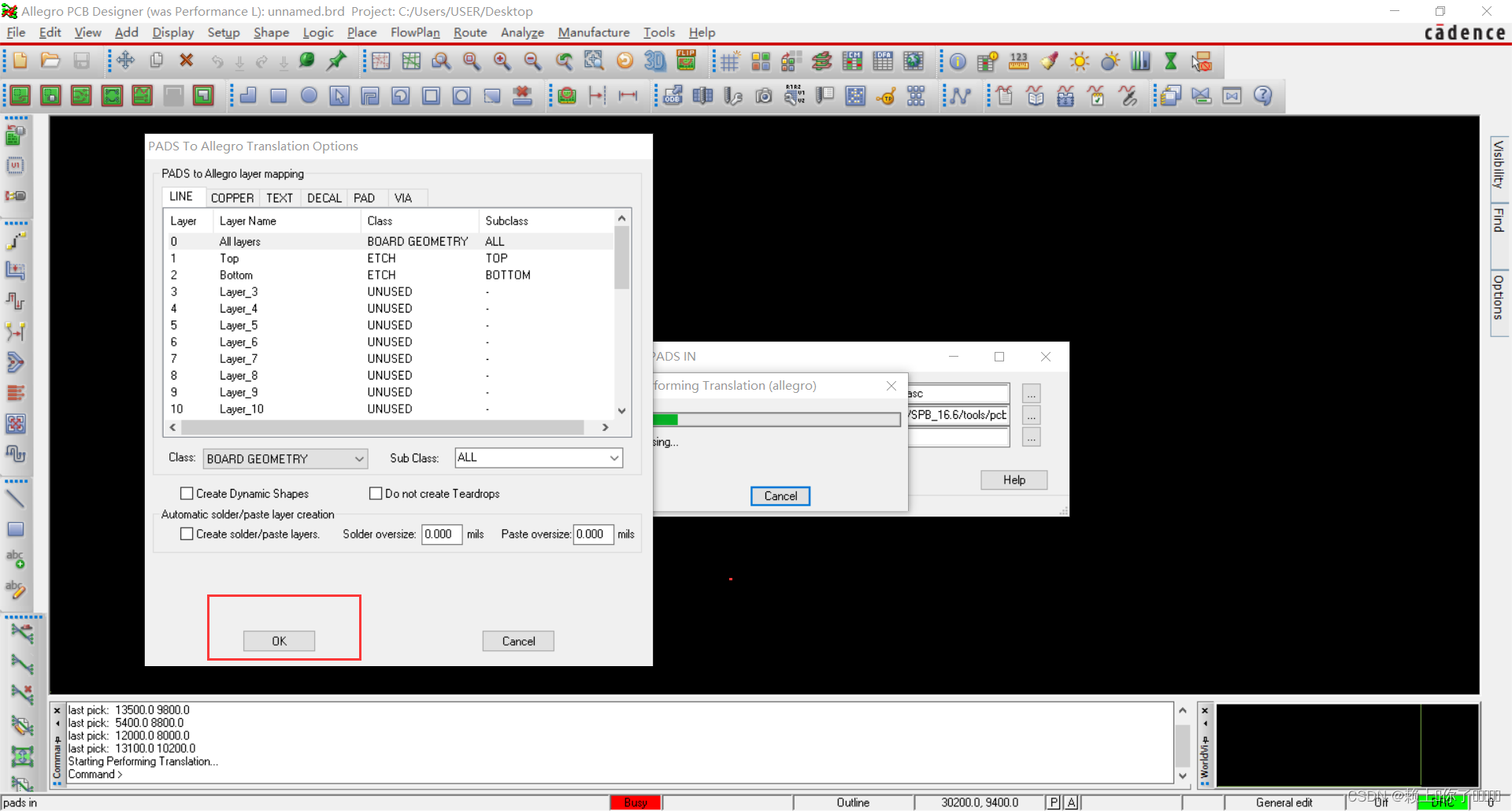
Task: Select the Move tool icon
Action: (x=125, y=61)
